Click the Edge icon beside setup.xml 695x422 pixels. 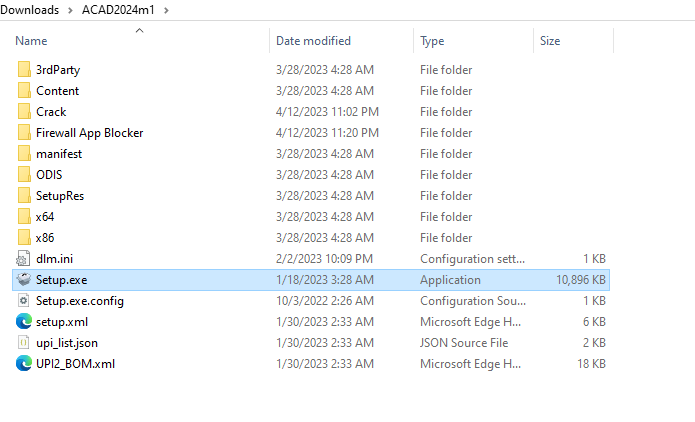pyautogui.click(x=24, y=321)
